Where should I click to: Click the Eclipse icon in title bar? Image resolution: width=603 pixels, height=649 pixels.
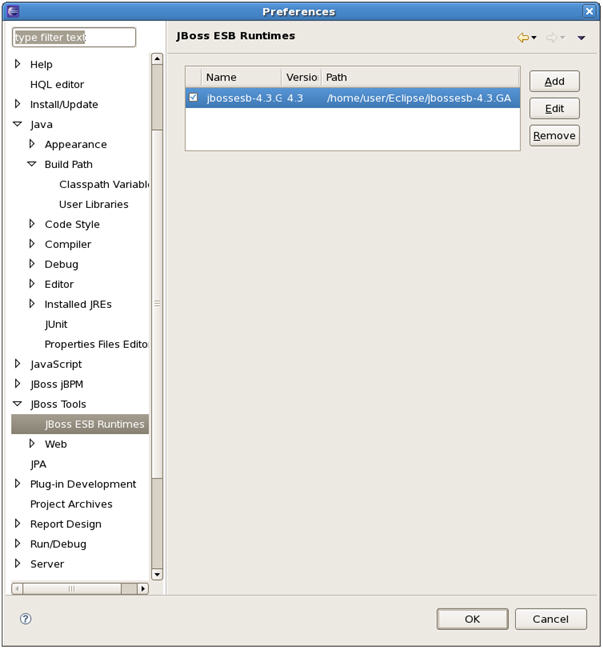[13, 11]
